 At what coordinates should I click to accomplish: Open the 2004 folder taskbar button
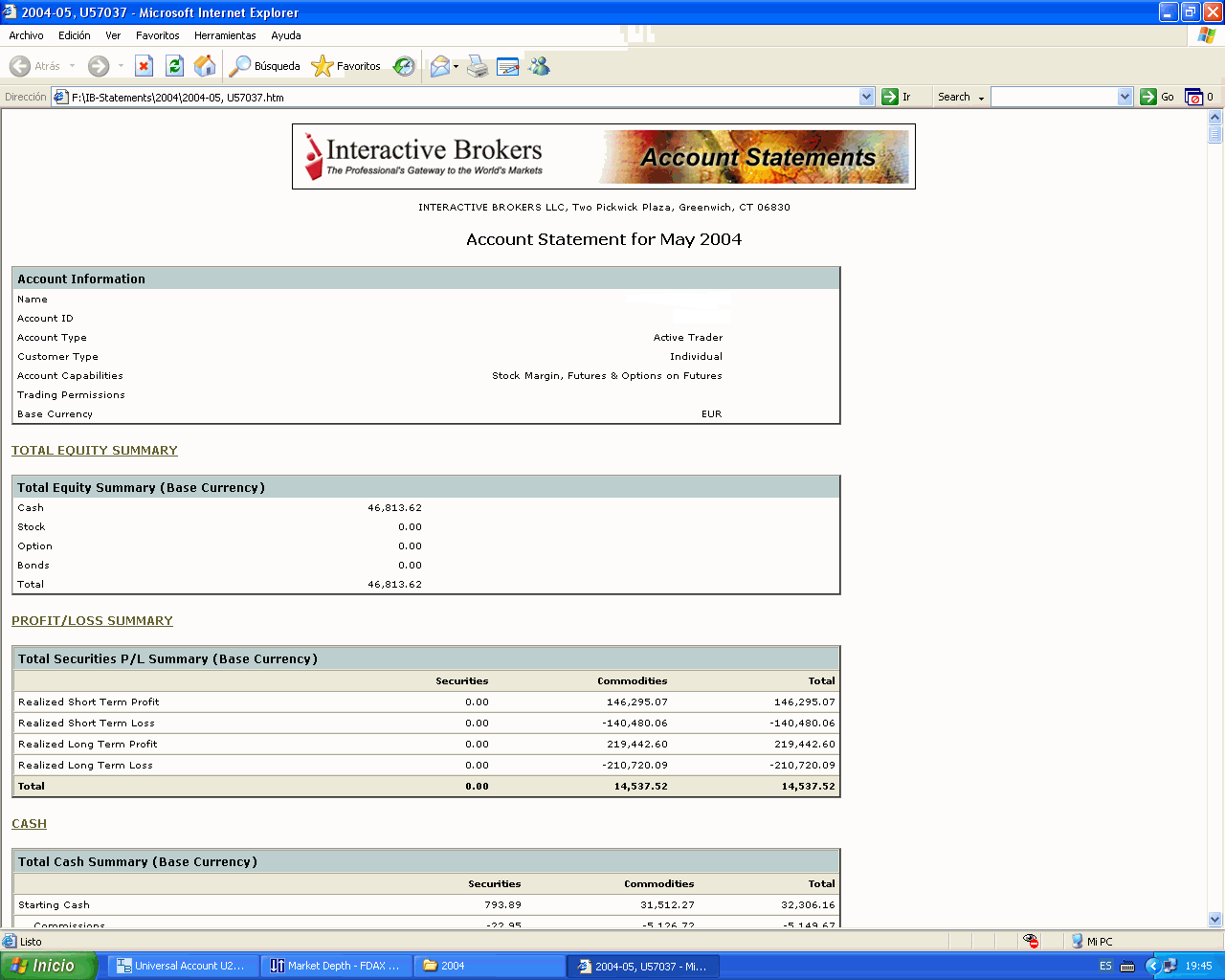(488, 966)
